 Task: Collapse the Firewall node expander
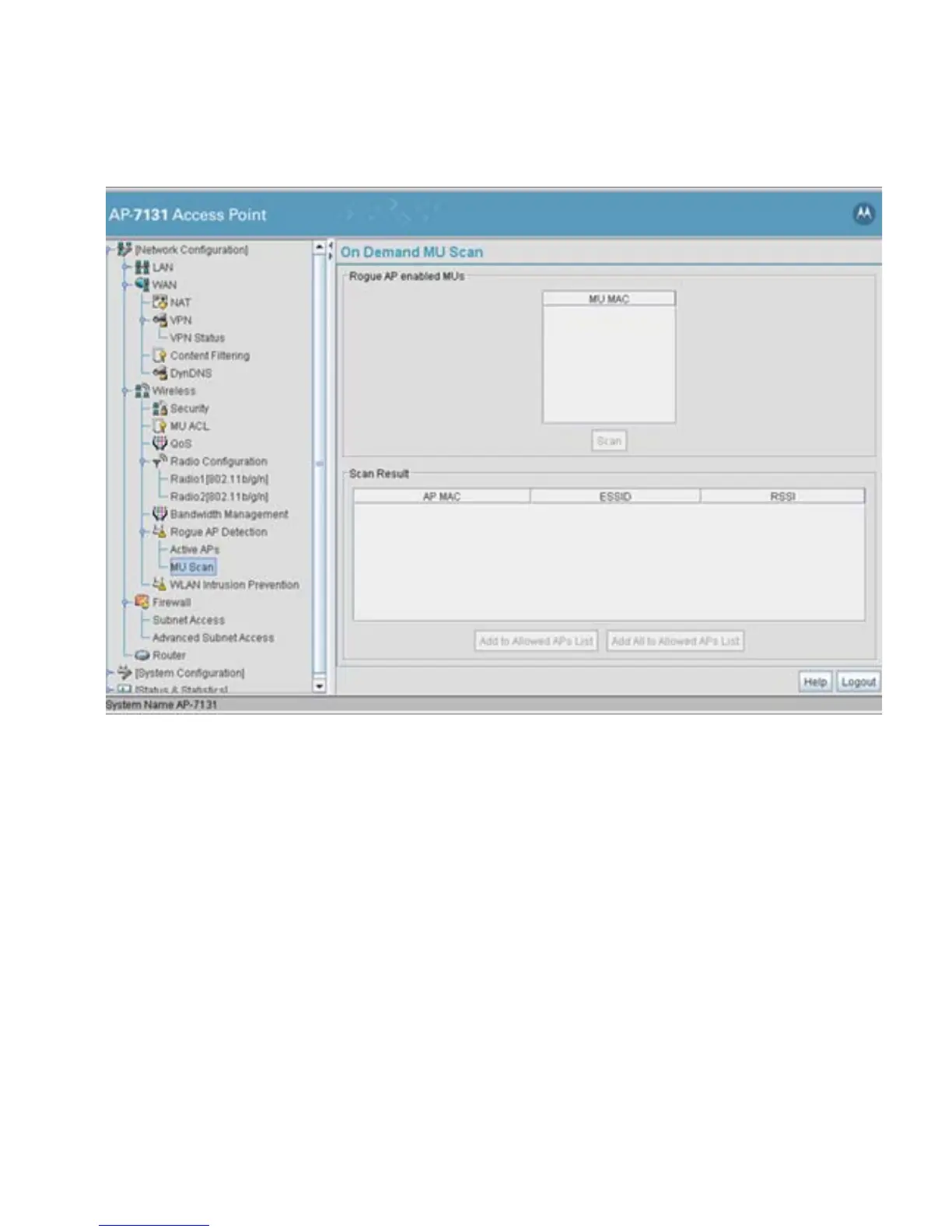pyautogui.click(x=126, y=603)
